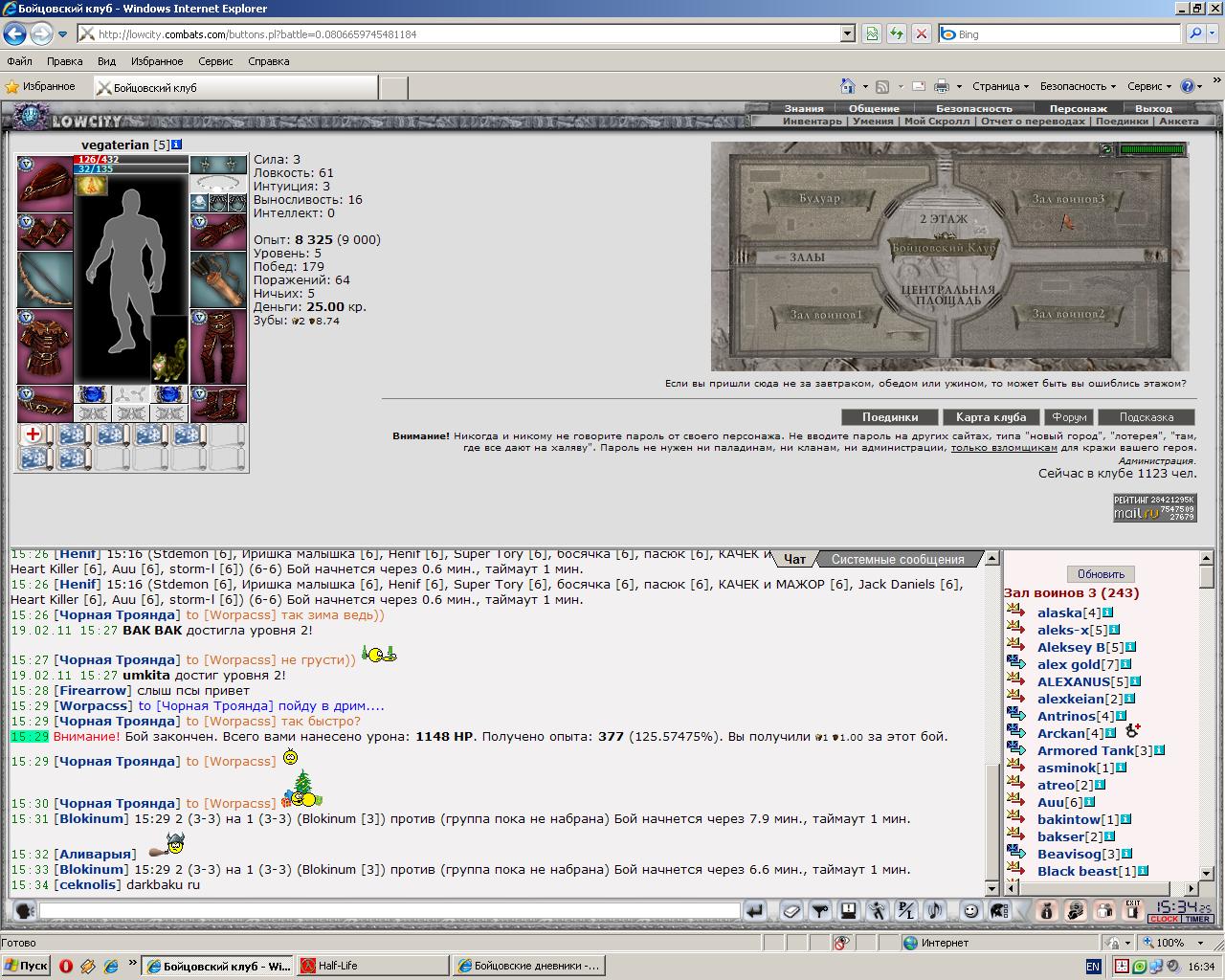Click the blue mana bar 32/135
Viewport: 1225px width, 980px height.
click(x=130, y=168)
